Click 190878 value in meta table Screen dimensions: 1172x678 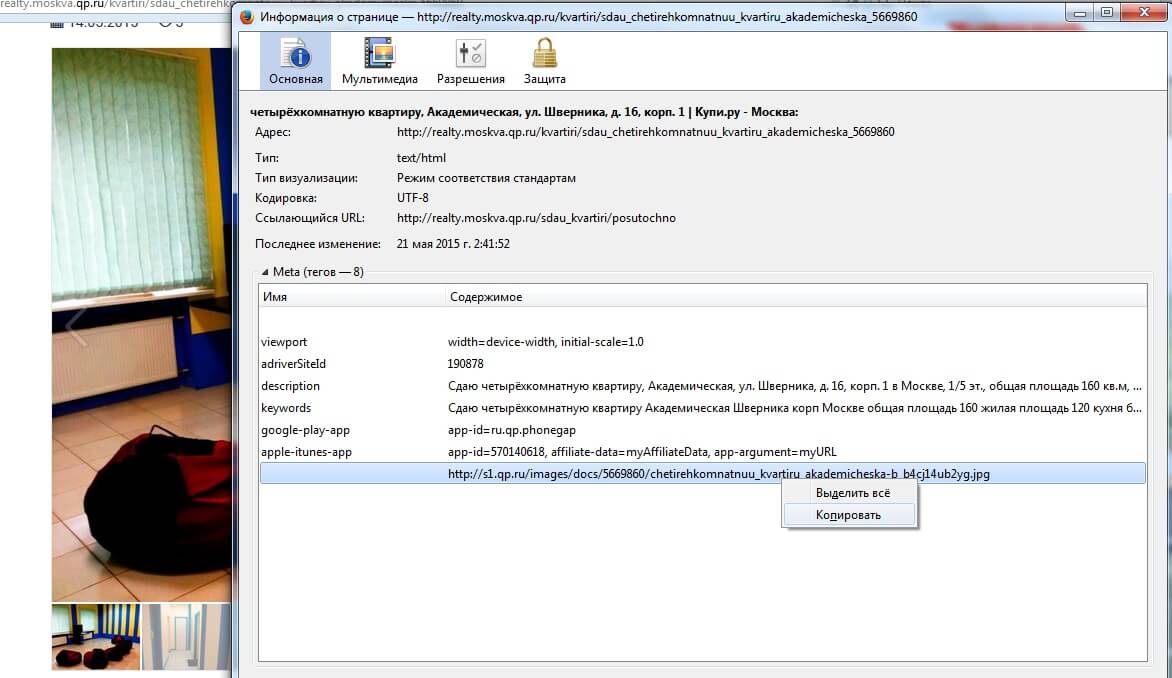pos(466,364)
